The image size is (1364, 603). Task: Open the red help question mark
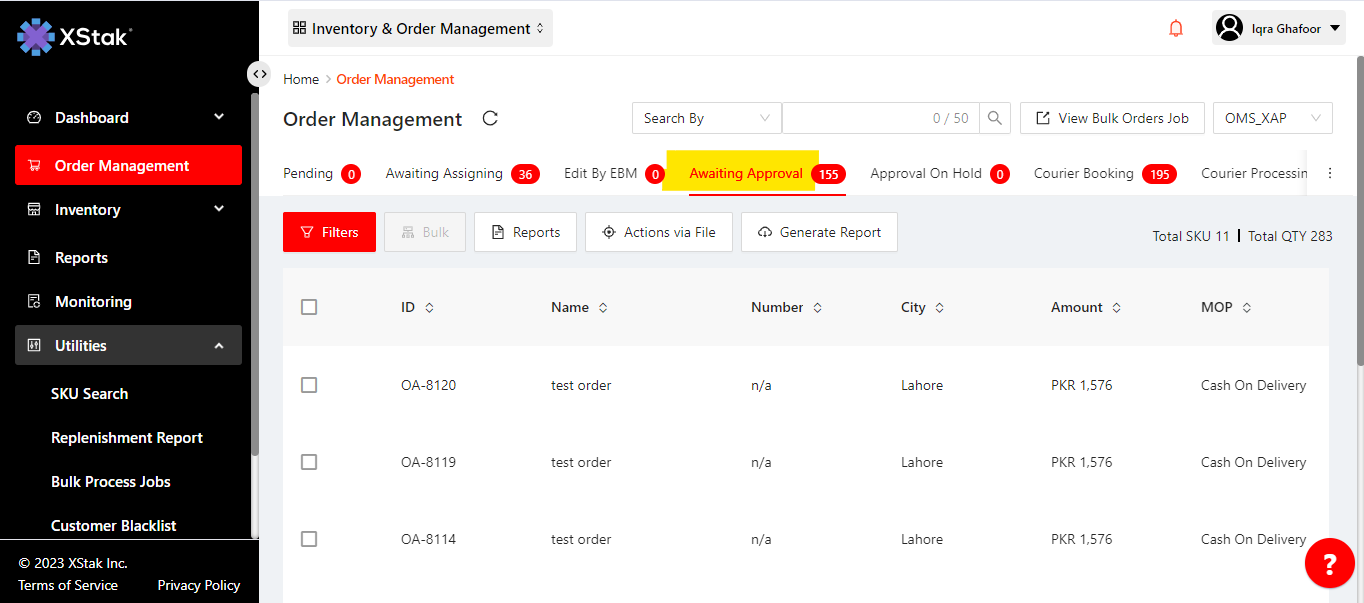point(1329,564)
